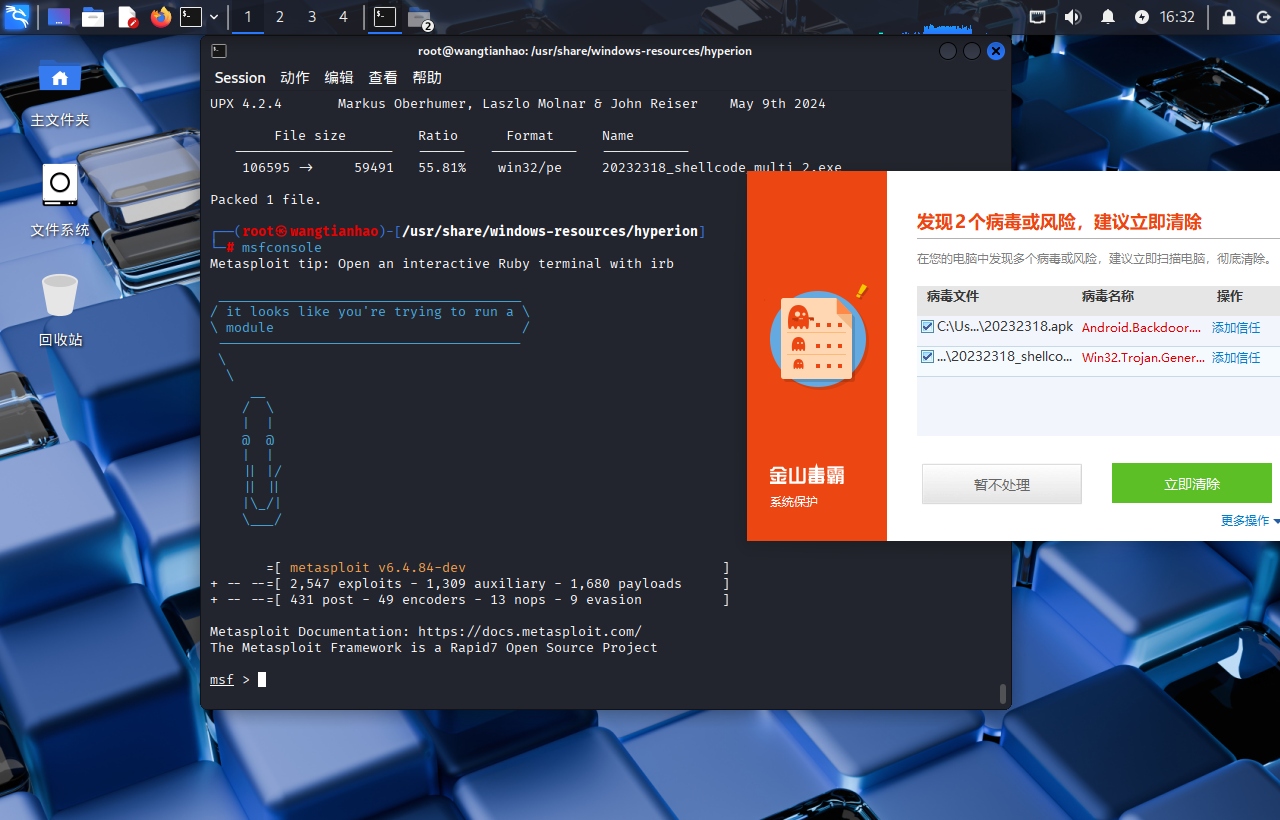
Task: Uncheck the 20232318_shellco... file checkbox
Action: click(928, 356)
